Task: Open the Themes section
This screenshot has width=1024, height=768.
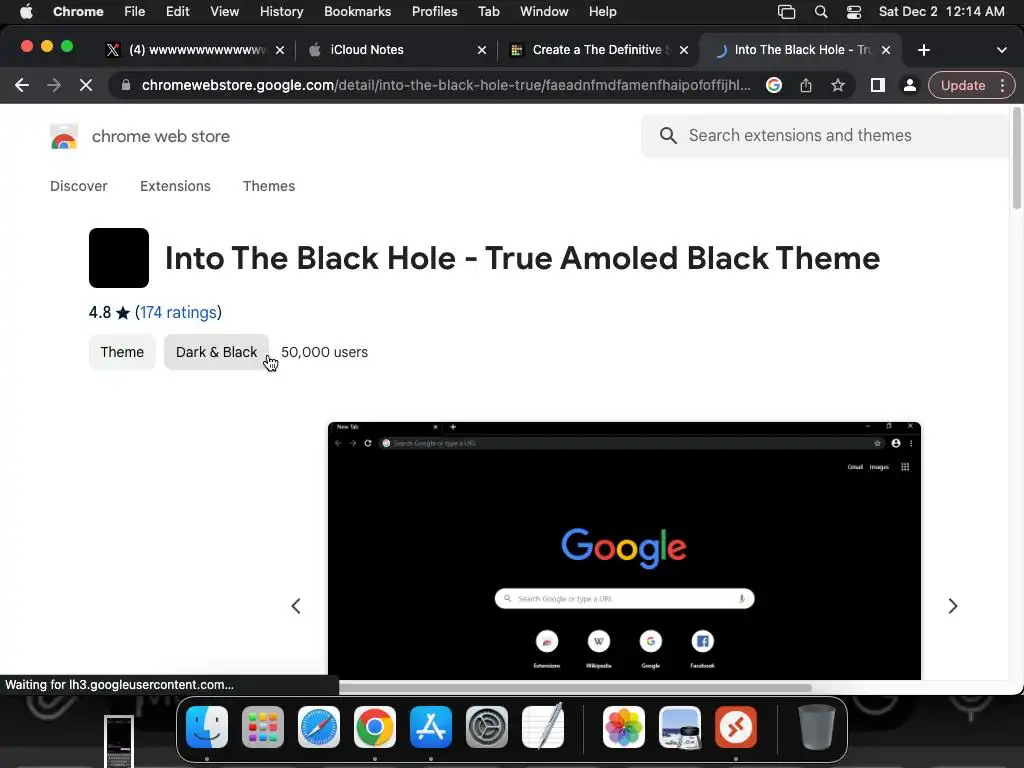Action: [269, 186]
